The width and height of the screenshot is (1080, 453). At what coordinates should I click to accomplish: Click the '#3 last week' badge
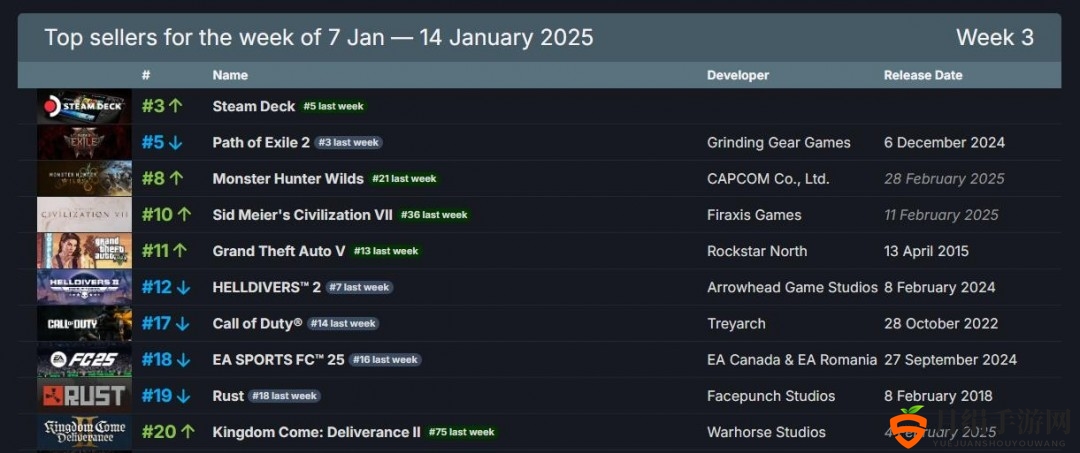349,143
